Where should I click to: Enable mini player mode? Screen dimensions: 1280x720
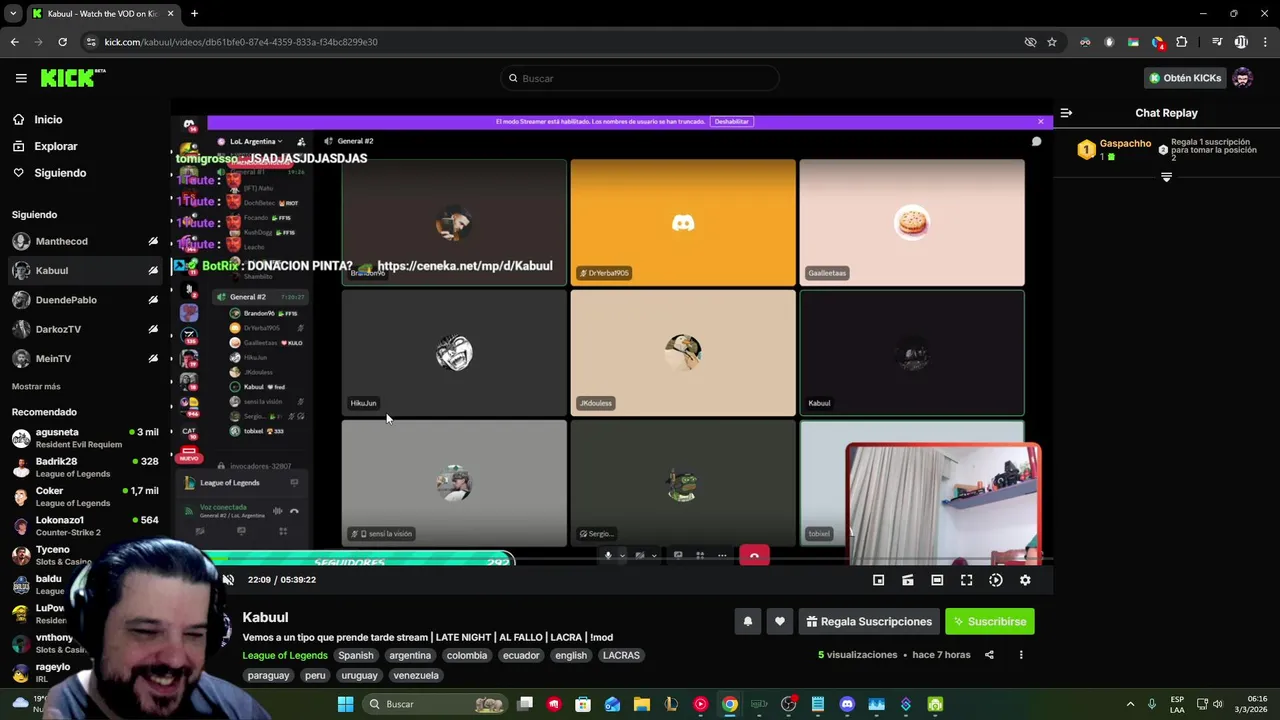tap(878, 580)
